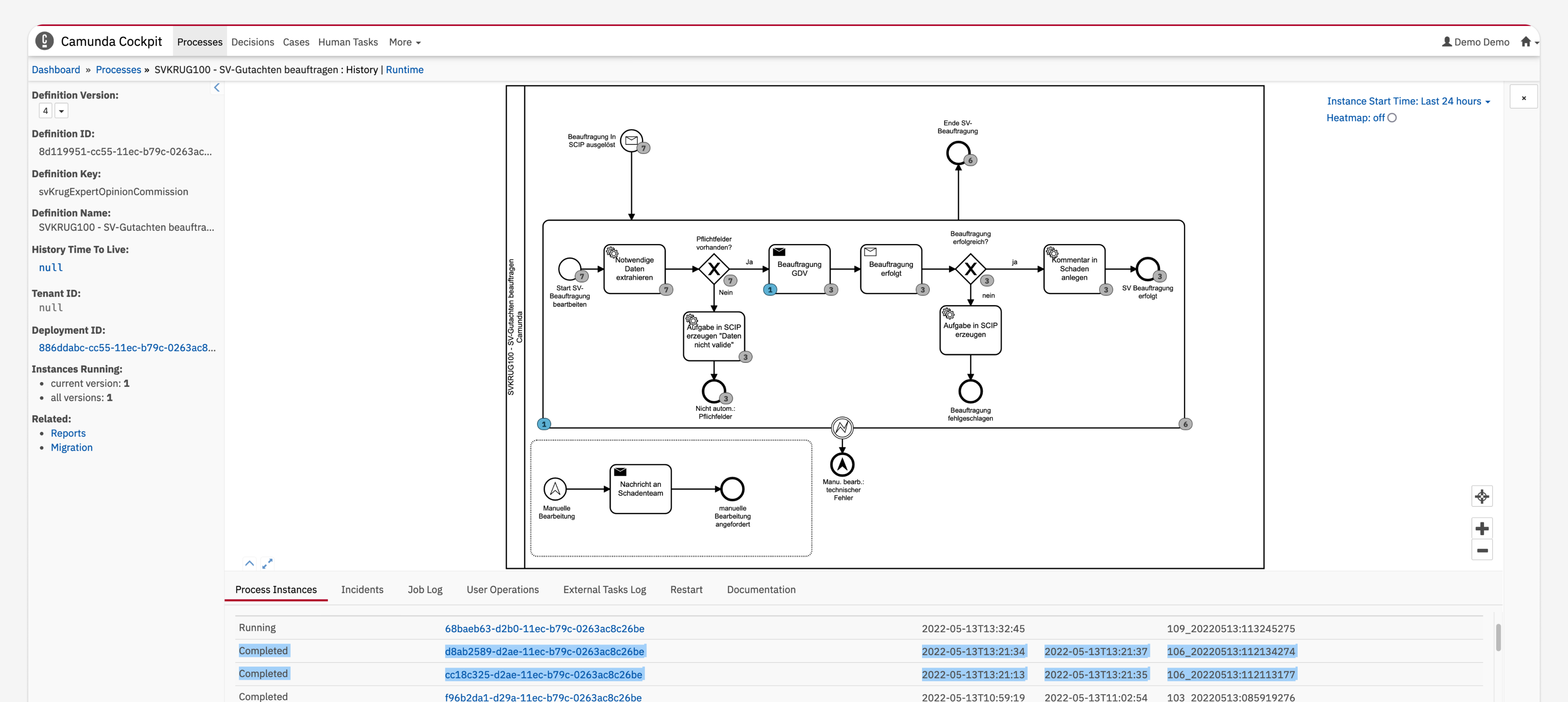This screenshot has width=1568, height=702.
Task: Click the Beauftragung GDV send task
Action: [x=799, y=269]
